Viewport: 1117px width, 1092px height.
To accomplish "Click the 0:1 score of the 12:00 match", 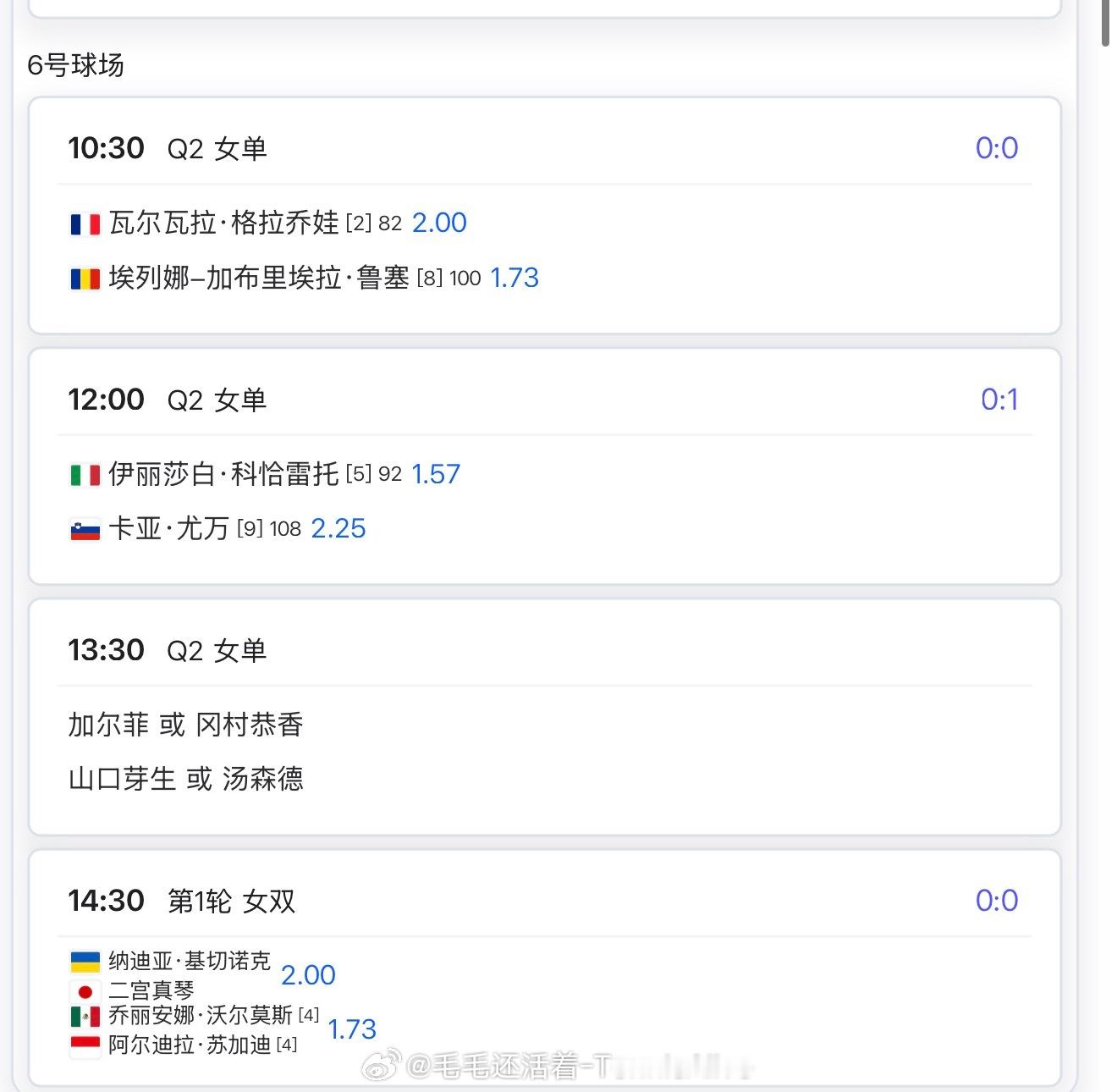I will 999,400.
